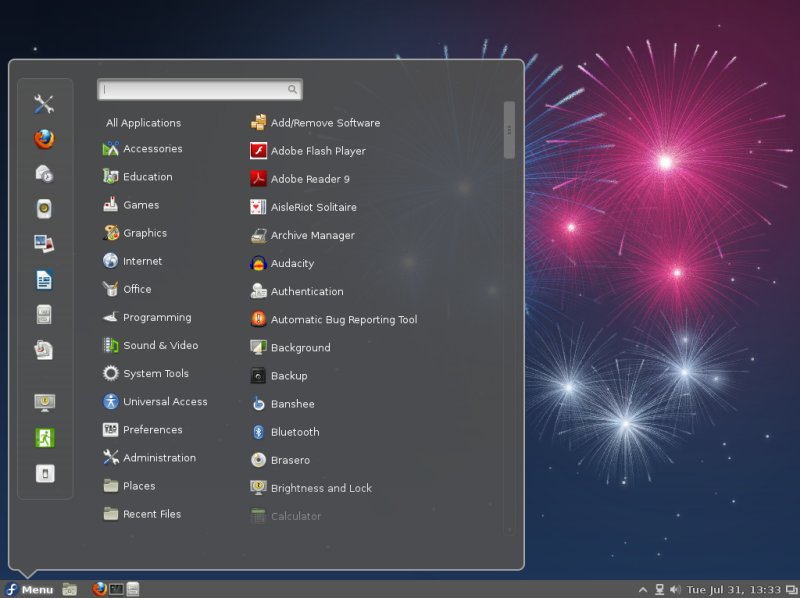Launch Adobe Flash Player from the application list
This screenshot has width=800, height=598.
pos(317,151)
